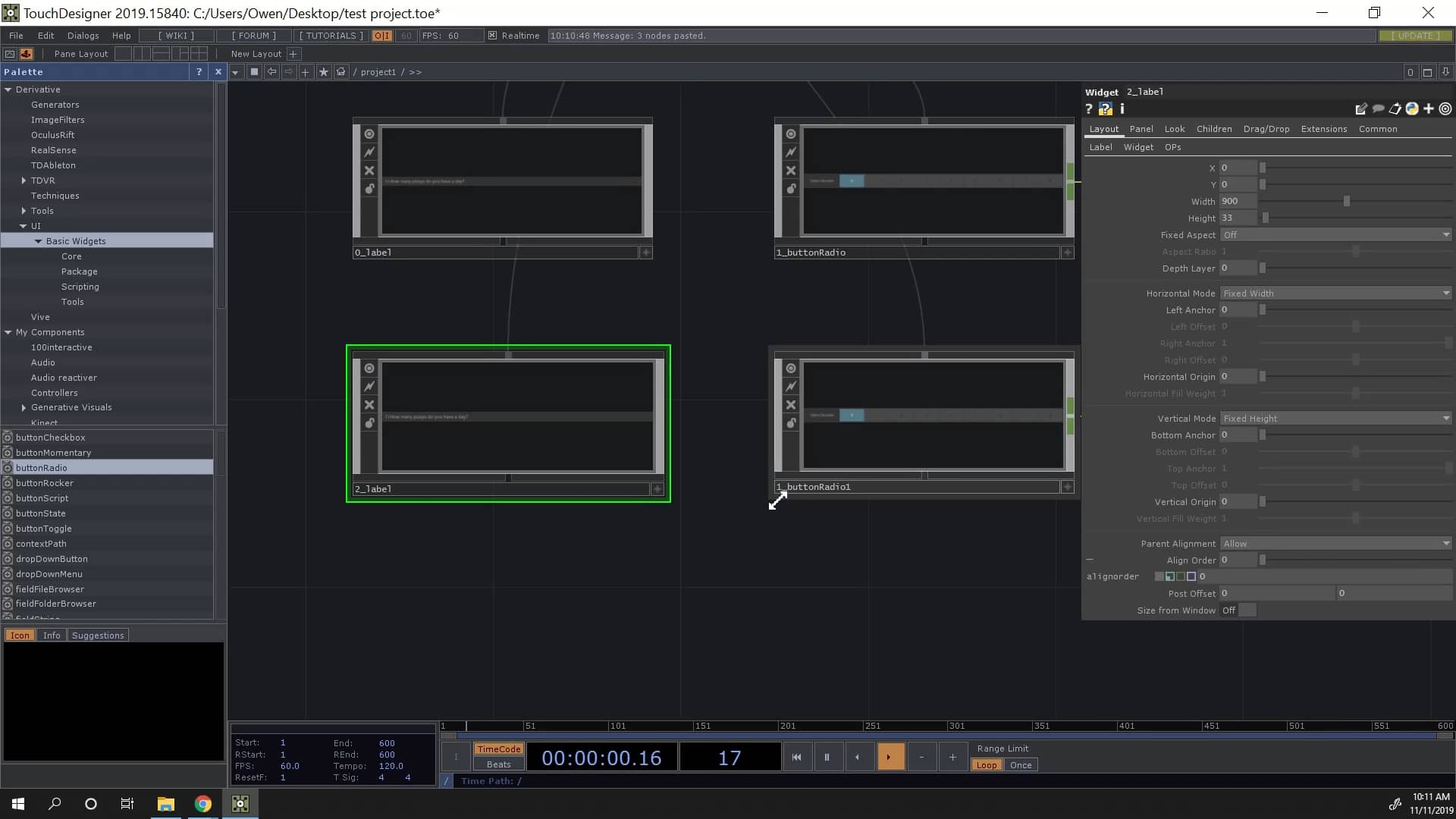Screen dimensions: 1456x819
Task: Open the Parent Alignment dropdown showing Allow
Action: point(1336,544)
